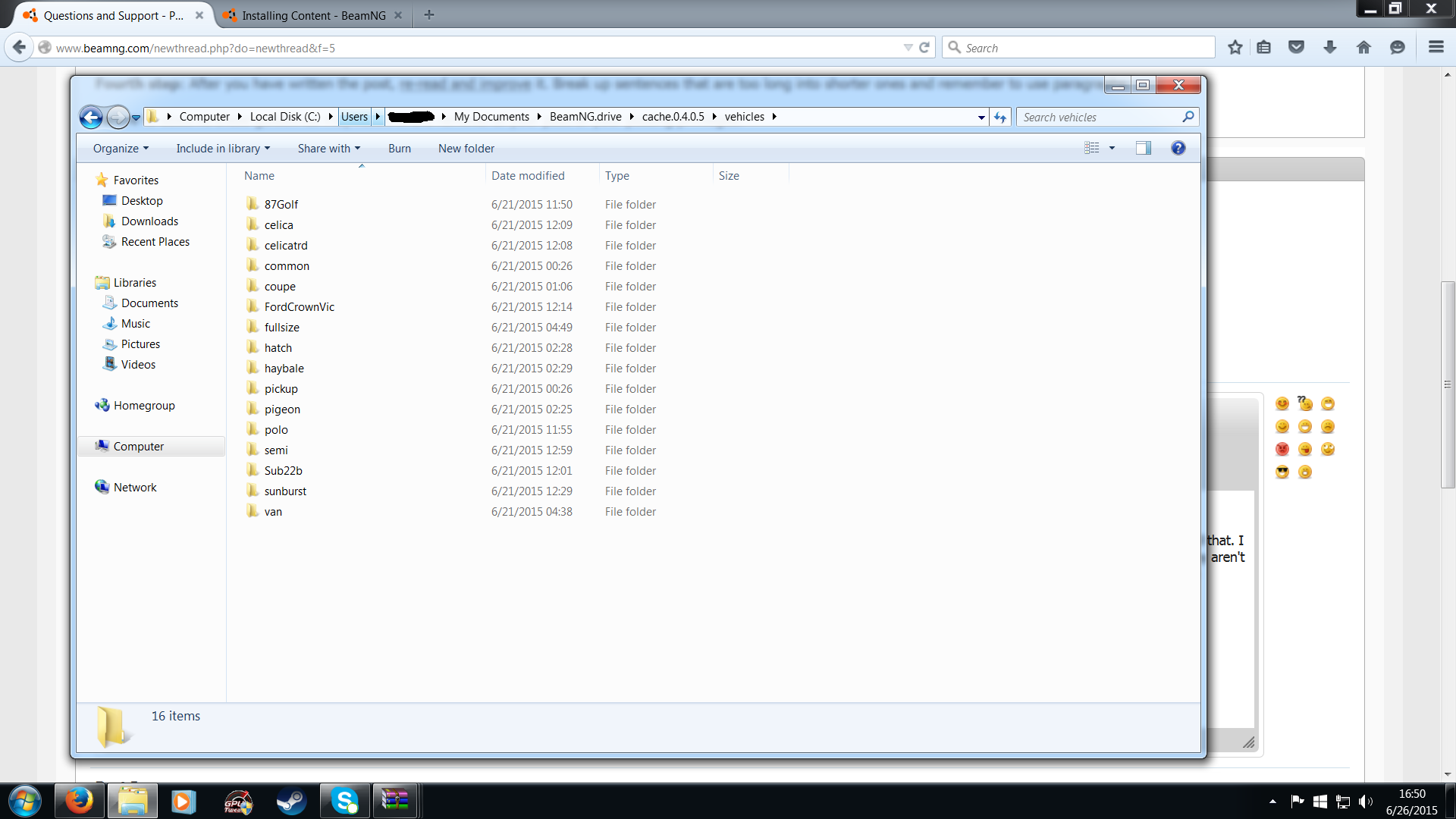The image size is (1456, 819).
Task: Click BeamNG.drive breadcrumb segment
Action: 585,117
